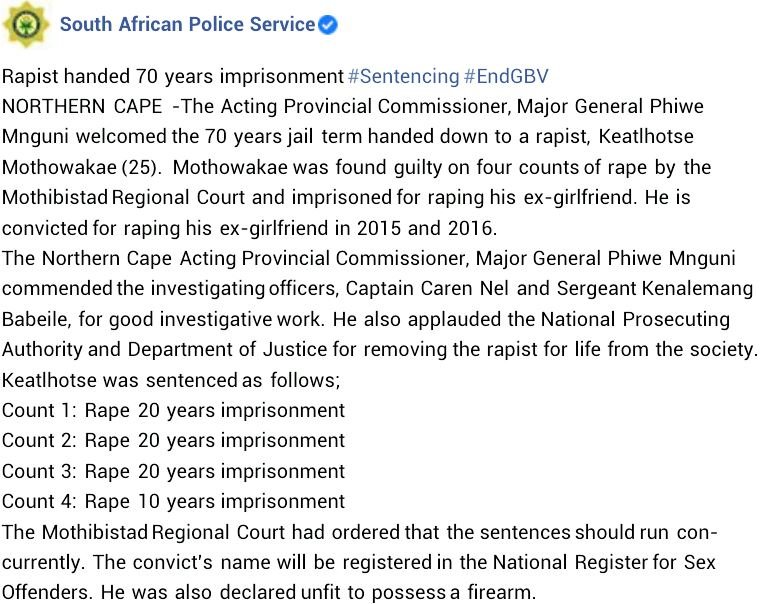The image size is (771, 604).
Task: Click the 'Count 3: Rape 20 years imprisonment' line
Action: 174,471
